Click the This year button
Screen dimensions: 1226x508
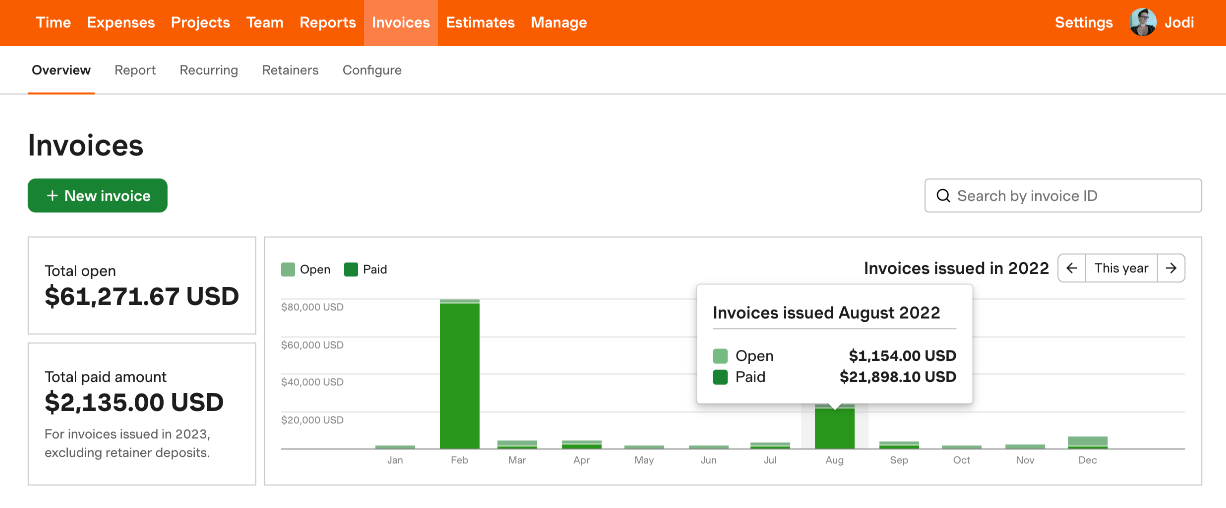1121,268
